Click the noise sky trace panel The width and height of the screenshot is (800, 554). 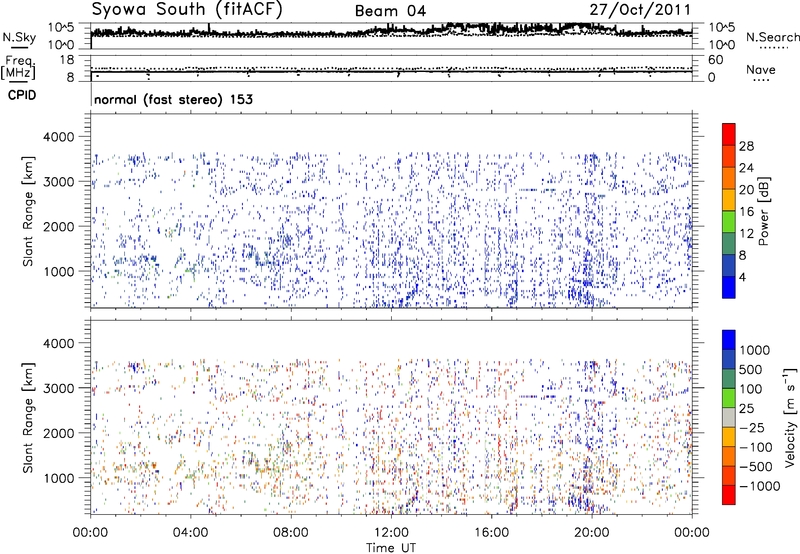click(x=391, y=36)
